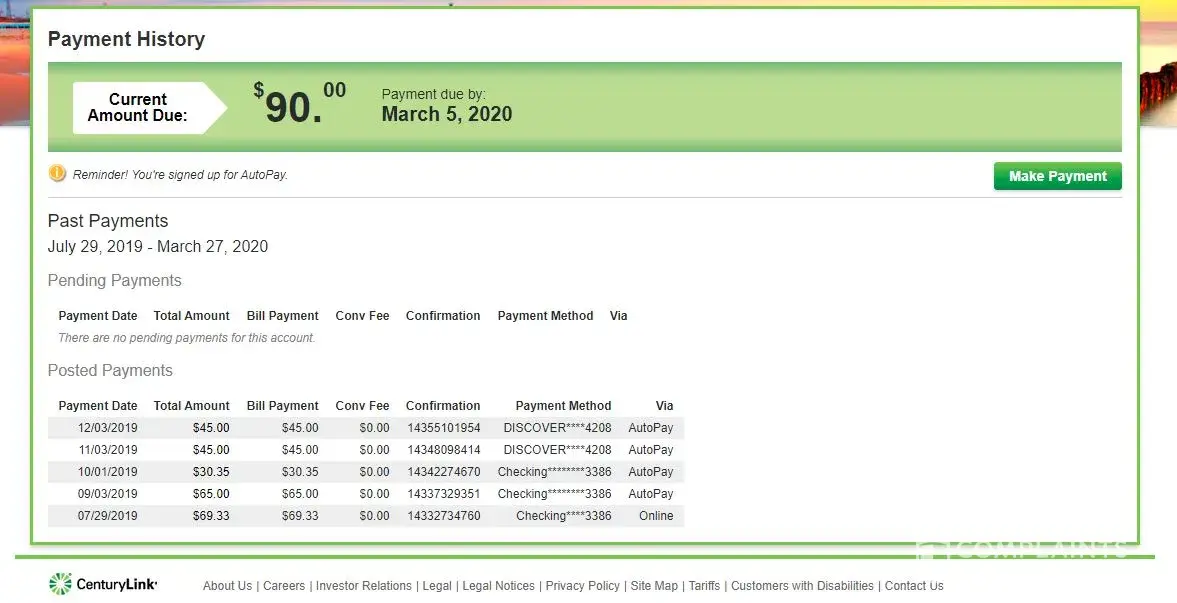Click confirmation number 14332734760

(x=444, y=516)
